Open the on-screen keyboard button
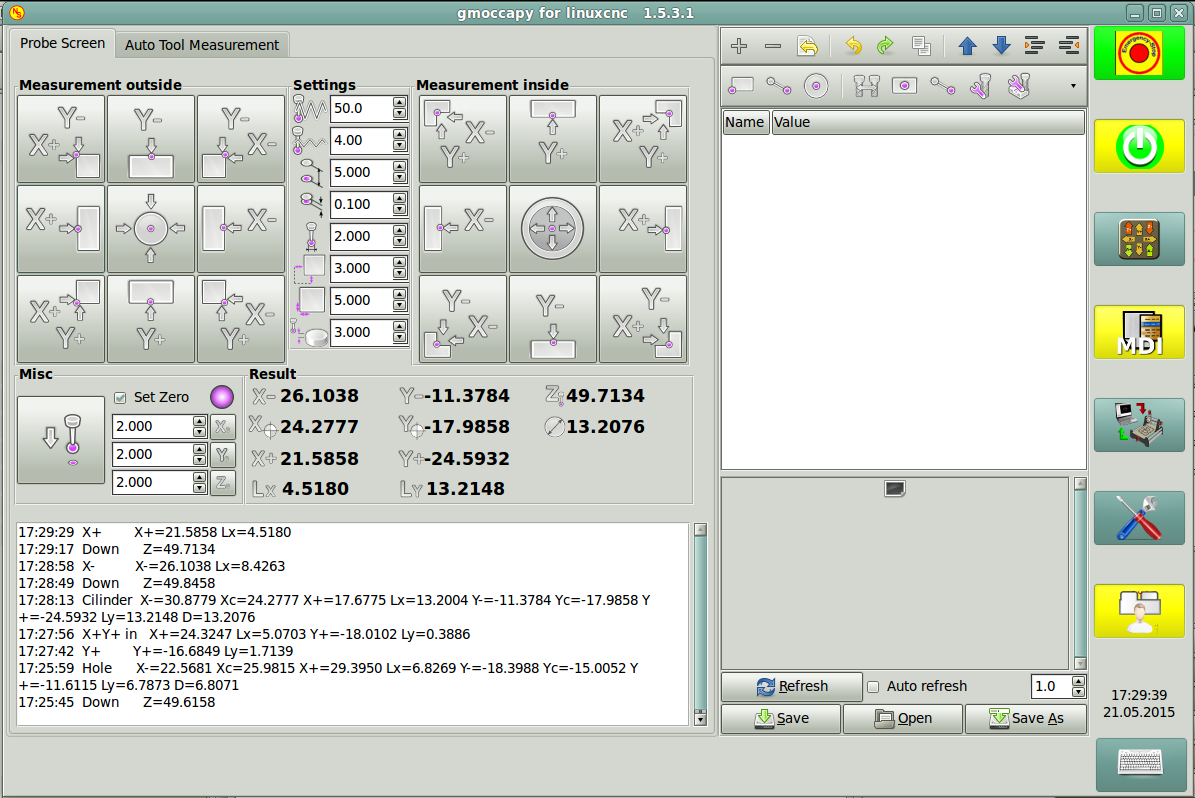This screenshot has height=798, width=1195. coord(1139,763)
